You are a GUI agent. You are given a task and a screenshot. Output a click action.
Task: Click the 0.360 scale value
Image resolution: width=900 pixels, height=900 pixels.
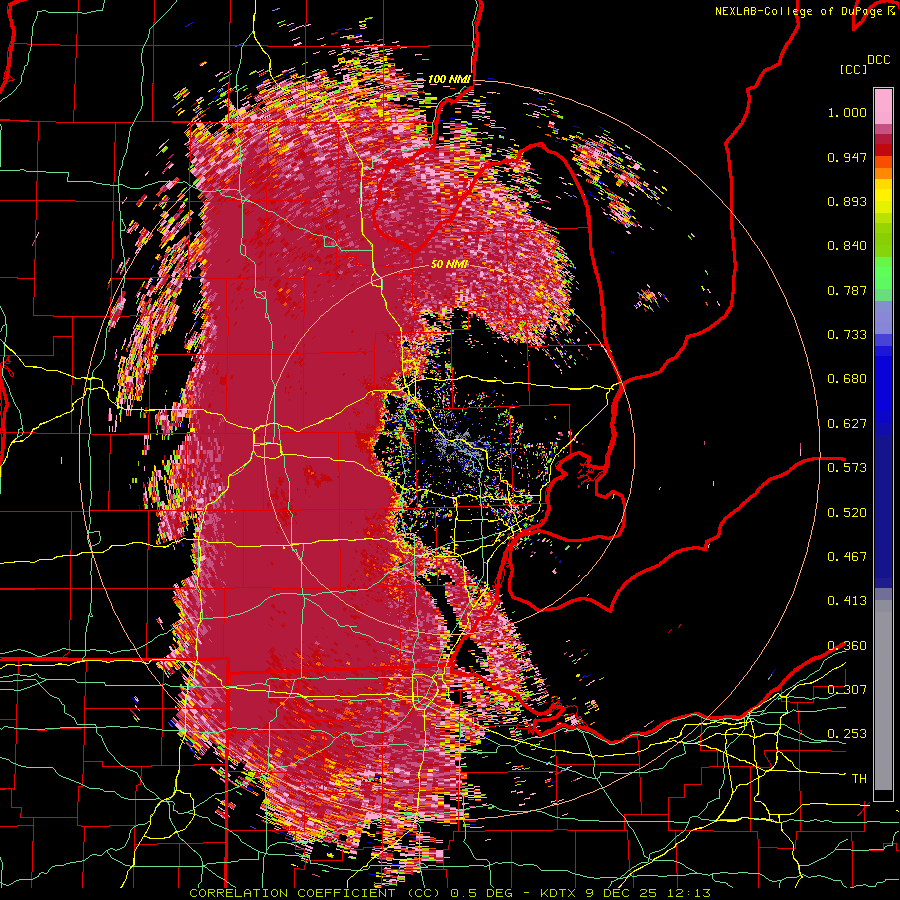(847, 646)
